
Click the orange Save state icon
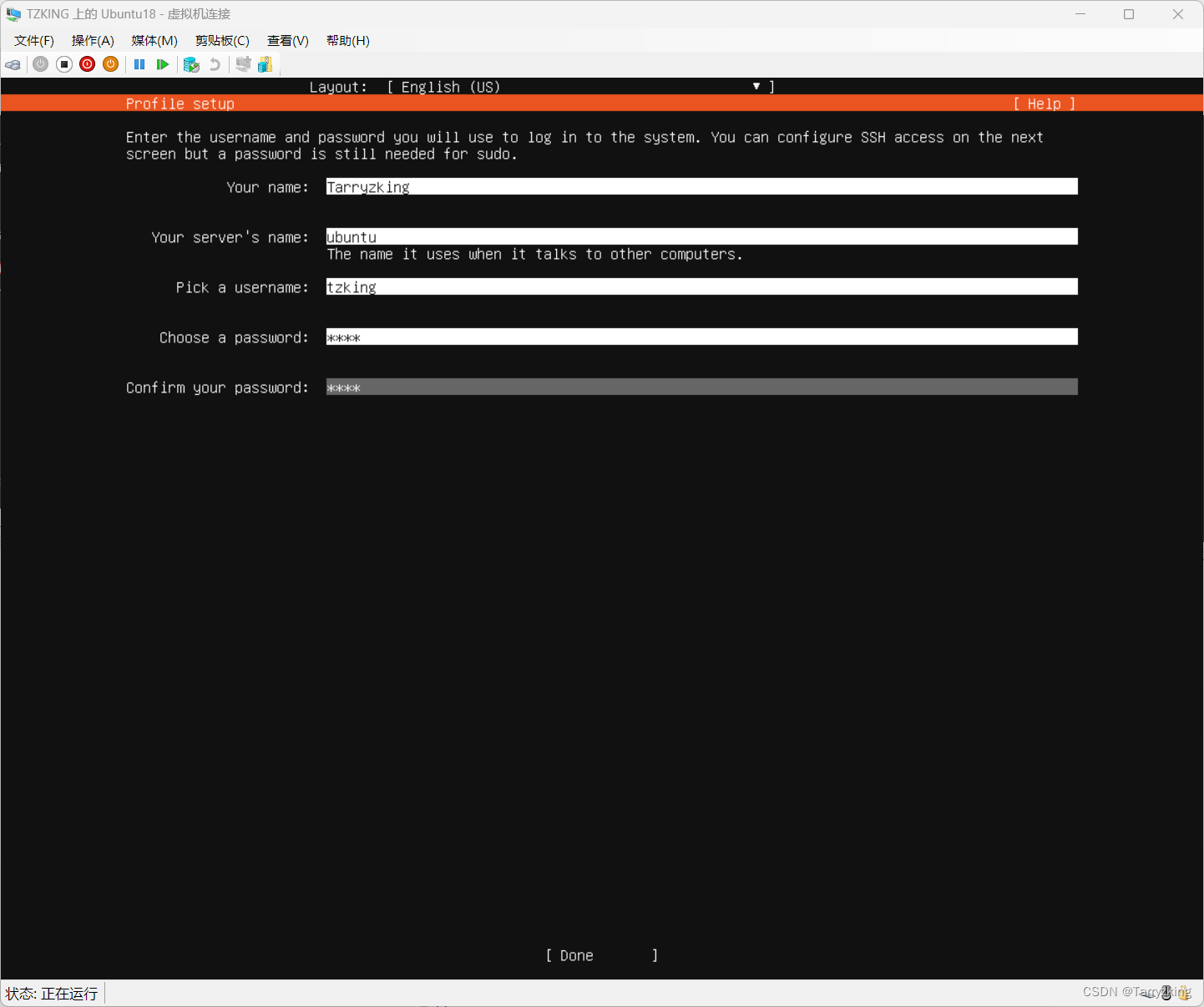(111, 64)
